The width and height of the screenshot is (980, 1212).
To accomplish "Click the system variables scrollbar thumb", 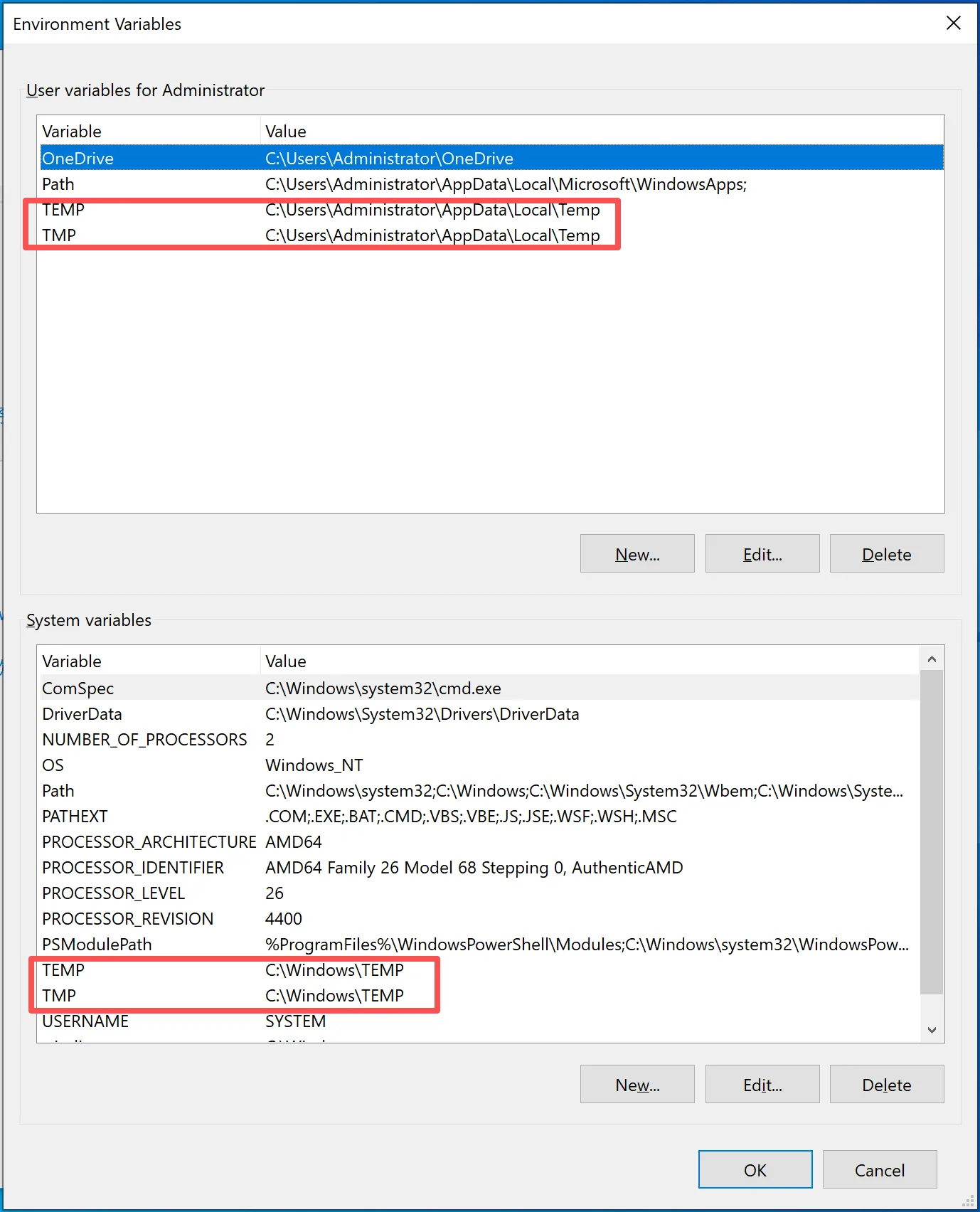I will point(931,832).
